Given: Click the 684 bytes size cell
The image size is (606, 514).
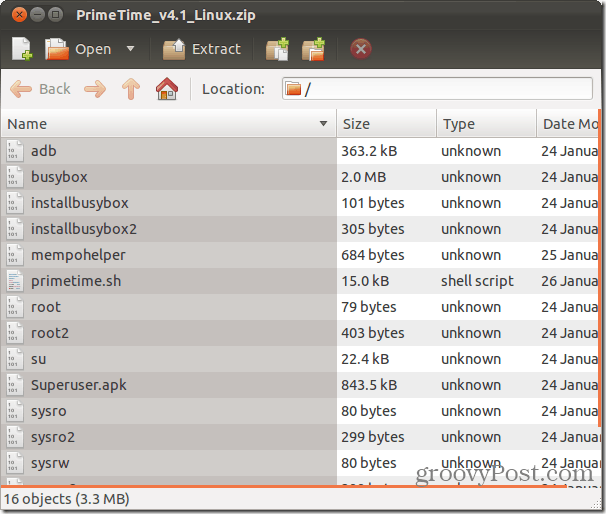Looking at the screenshot, I should click(x=373, y=255).
